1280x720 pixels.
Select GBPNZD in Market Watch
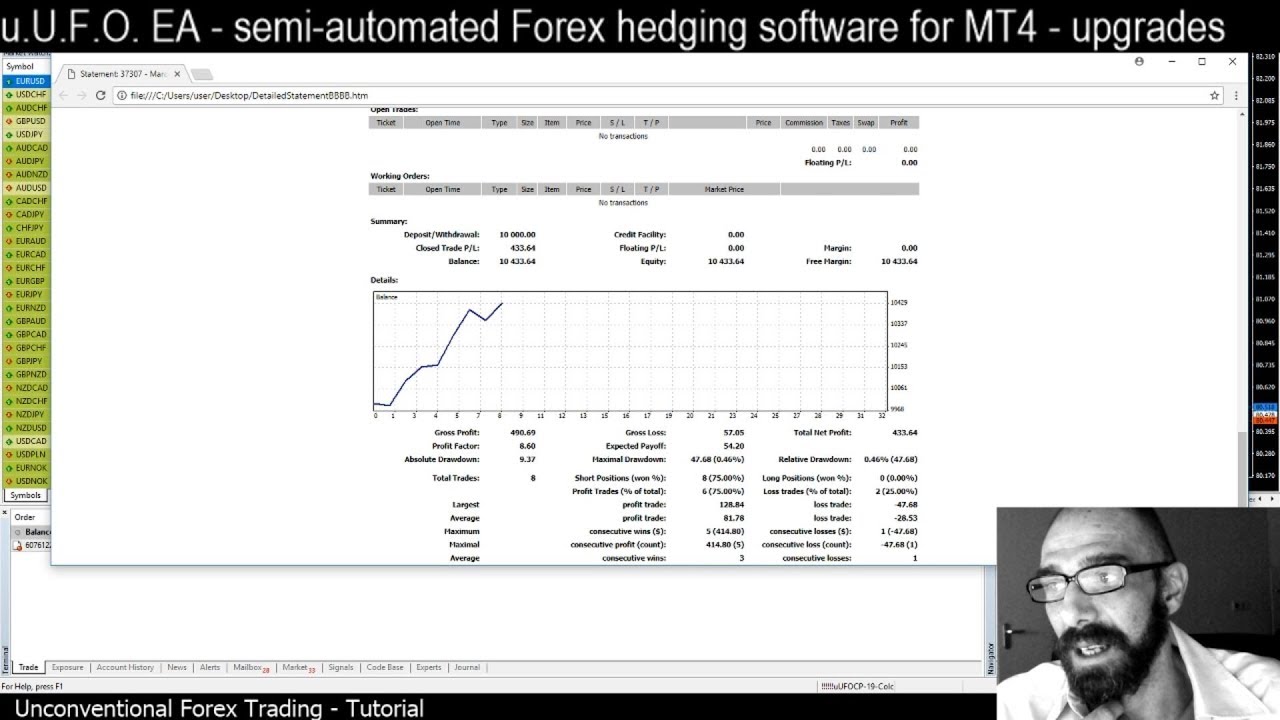(x=26, y=374)
